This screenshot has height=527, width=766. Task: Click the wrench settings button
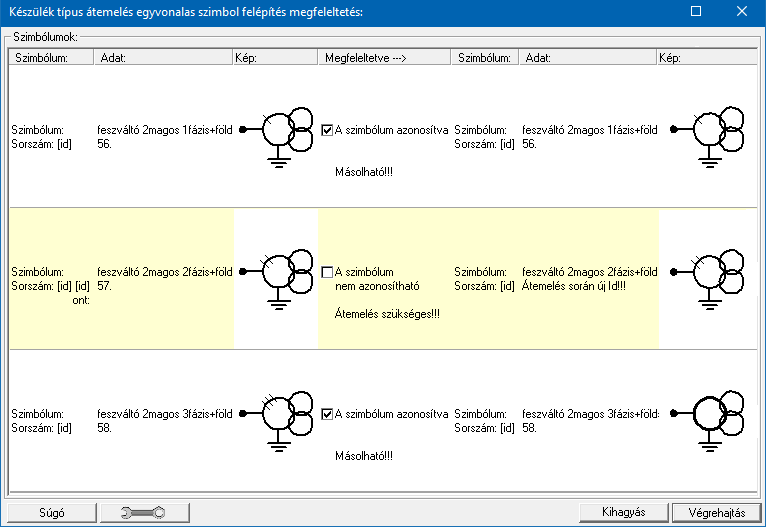[145, 512]
